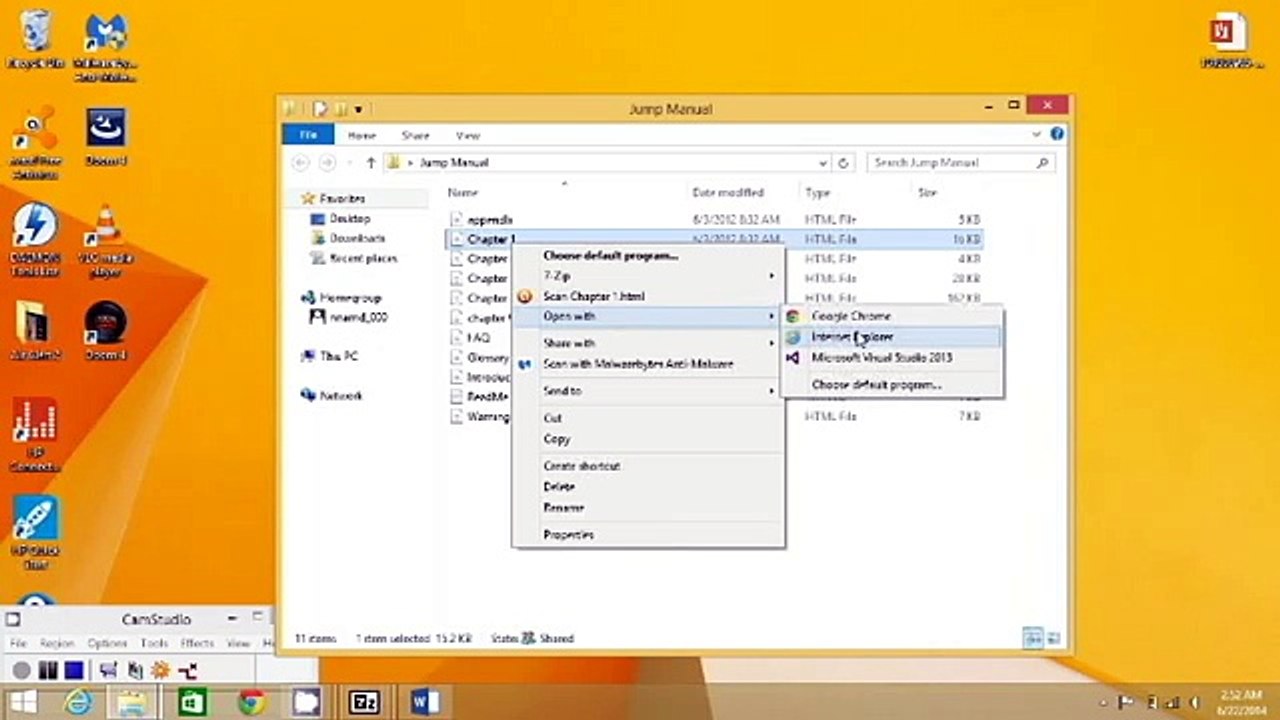The height and width of the screenshot is (720, 1280).
Task: Select Internet Explorer in Open with submenu
Action: [892, 337]
